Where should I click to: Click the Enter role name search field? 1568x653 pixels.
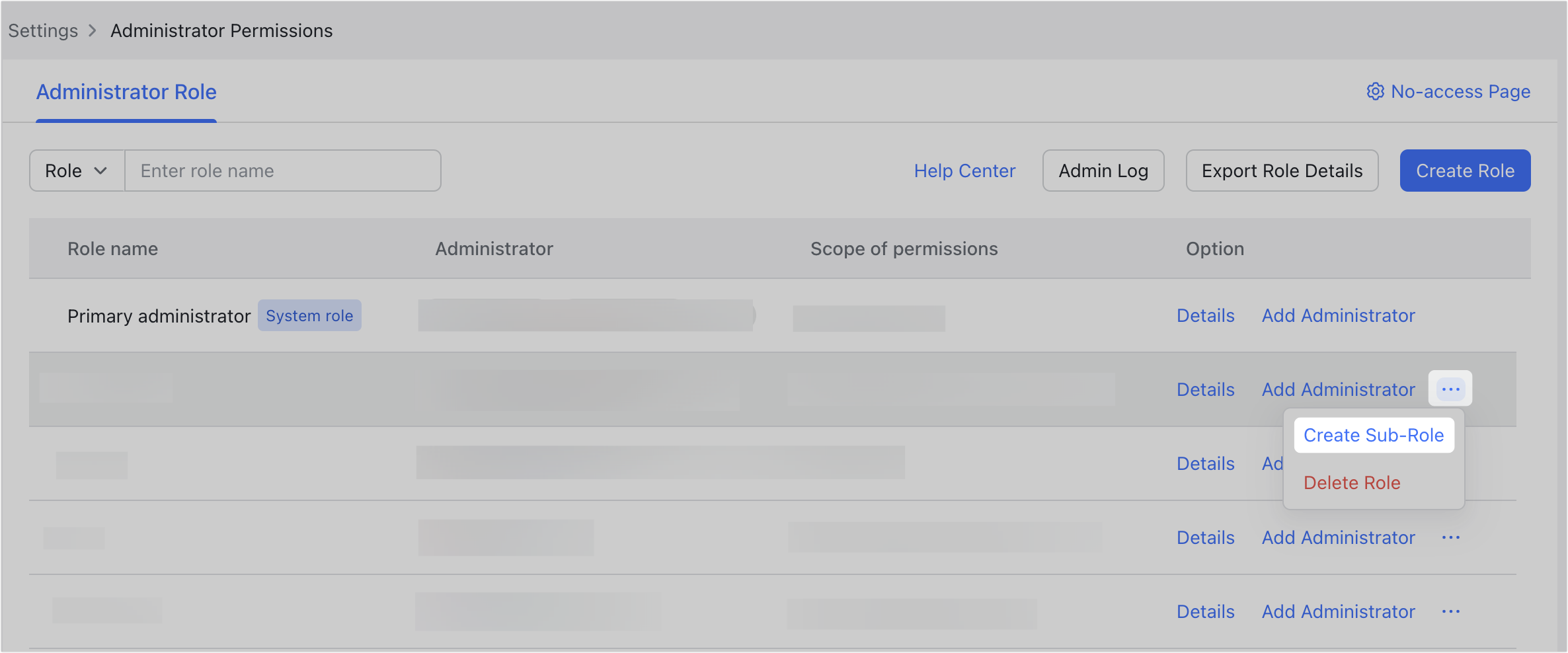pyautogui.click(x=283, y=171)
